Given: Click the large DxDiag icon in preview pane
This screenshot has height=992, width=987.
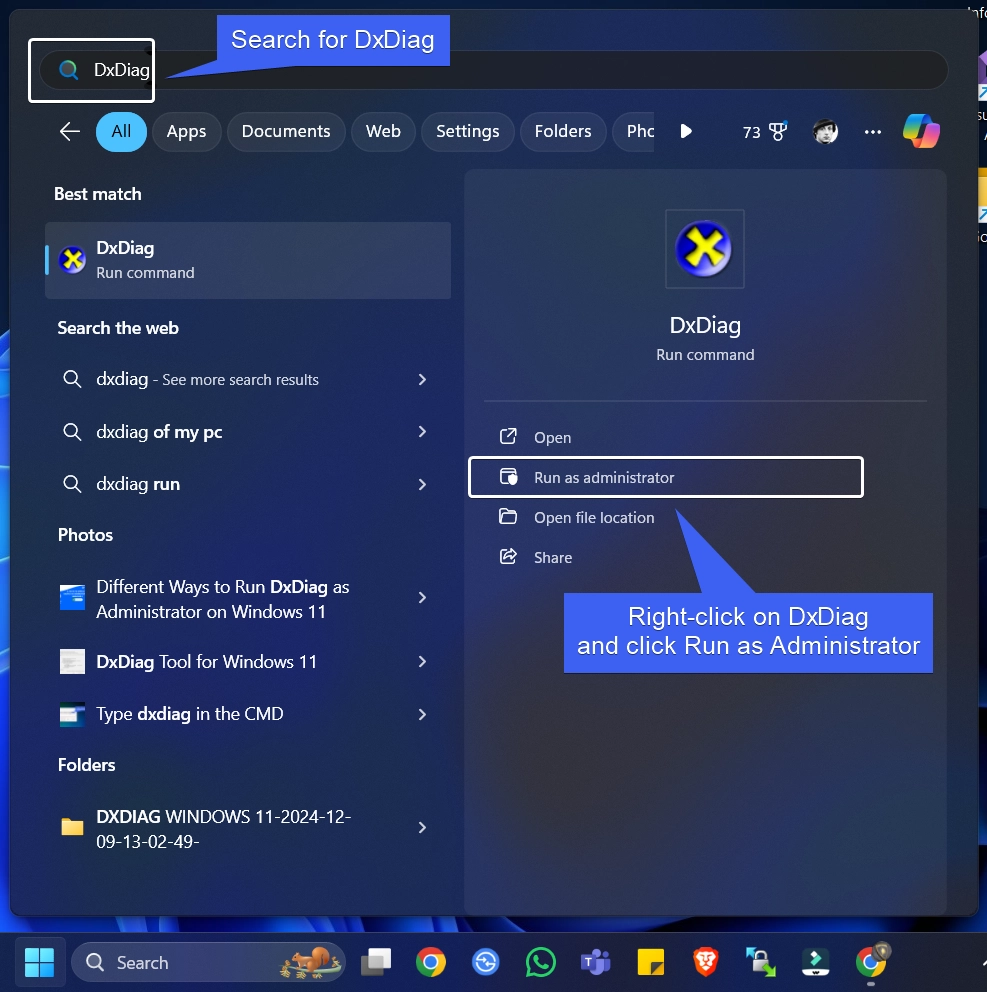Looking at the screenshot, I should (704, 249).
